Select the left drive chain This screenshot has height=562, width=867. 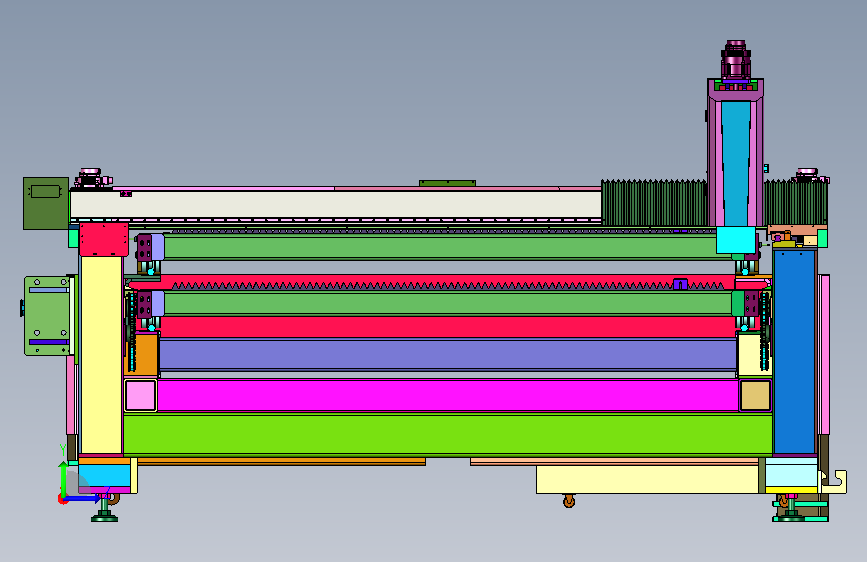[132, 331]
